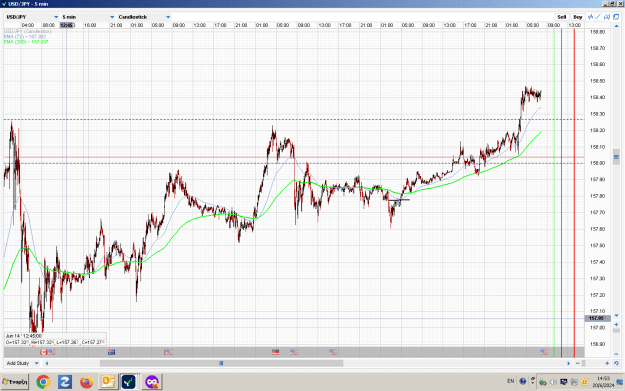Click the horizontal time scrollbar thumb
This screenshot has height=391, width=625.
coord(221,363)
